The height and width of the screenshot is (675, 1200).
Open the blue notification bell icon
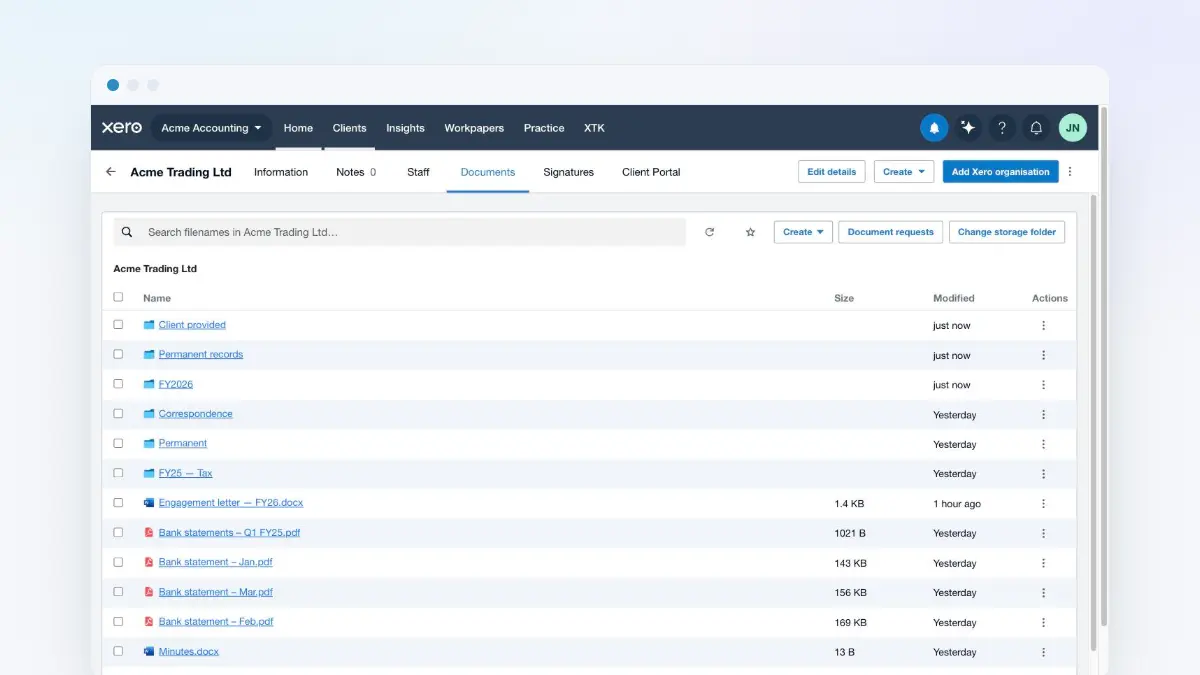[x=934, y=128]
